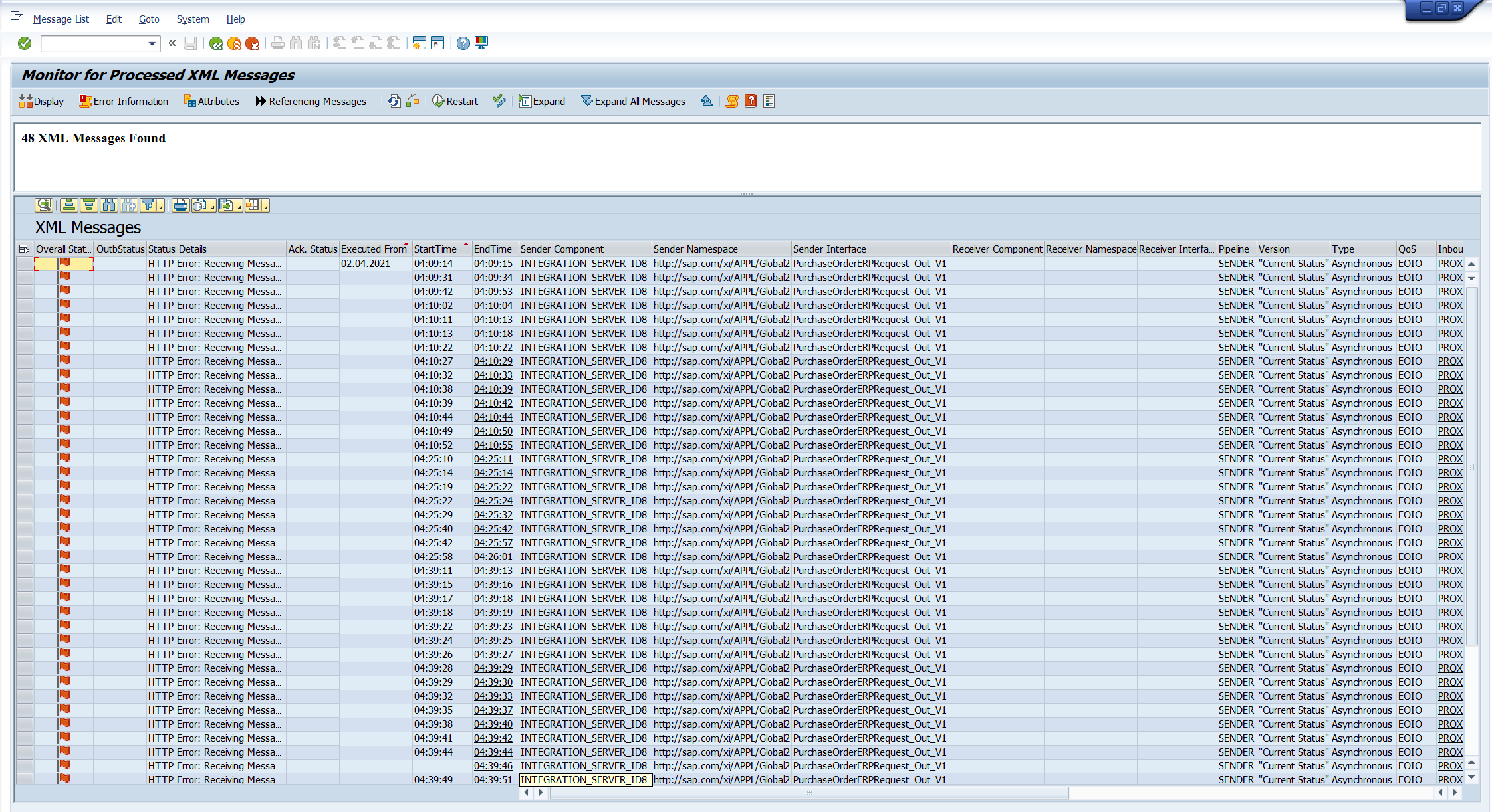Open the Goto menu
This screenshot has width=1492, height=812.
tap(149, 19)
